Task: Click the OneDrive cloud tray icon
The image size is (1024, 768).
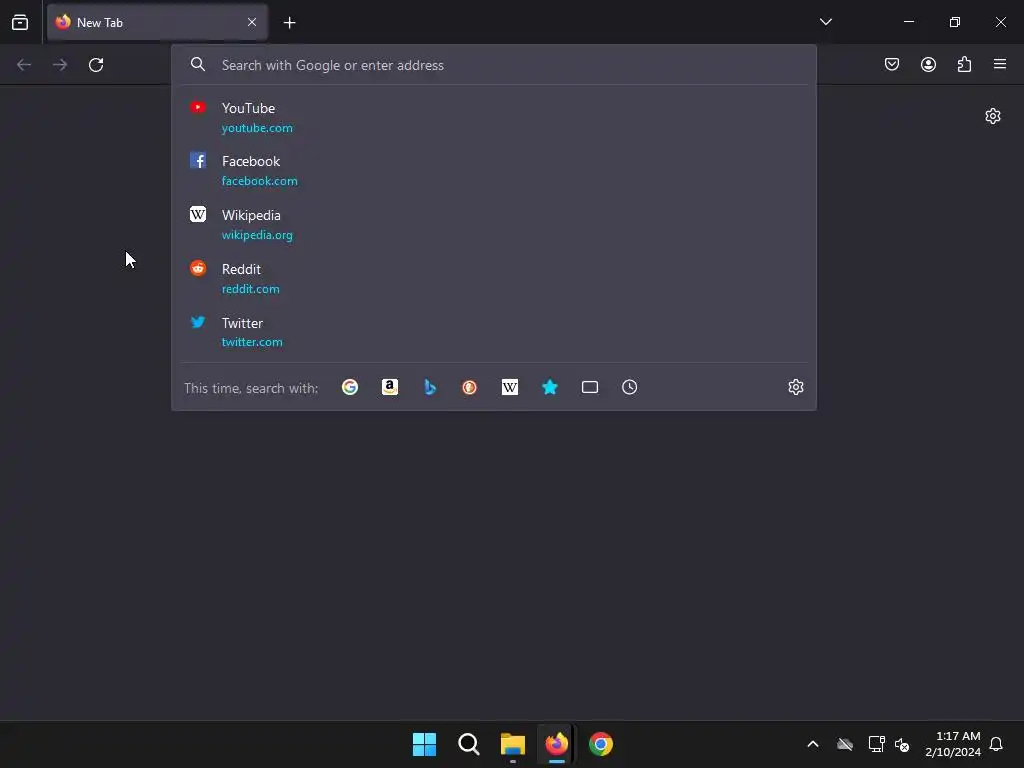Action: pos(845,744)
